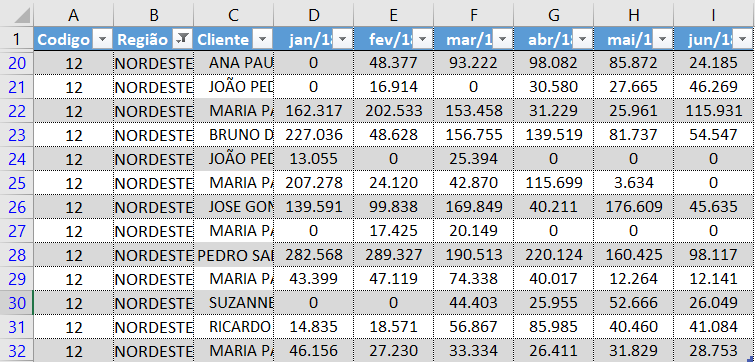Open the mar/18 column filter arrow

pyautogui.click(x=502, y=39)
